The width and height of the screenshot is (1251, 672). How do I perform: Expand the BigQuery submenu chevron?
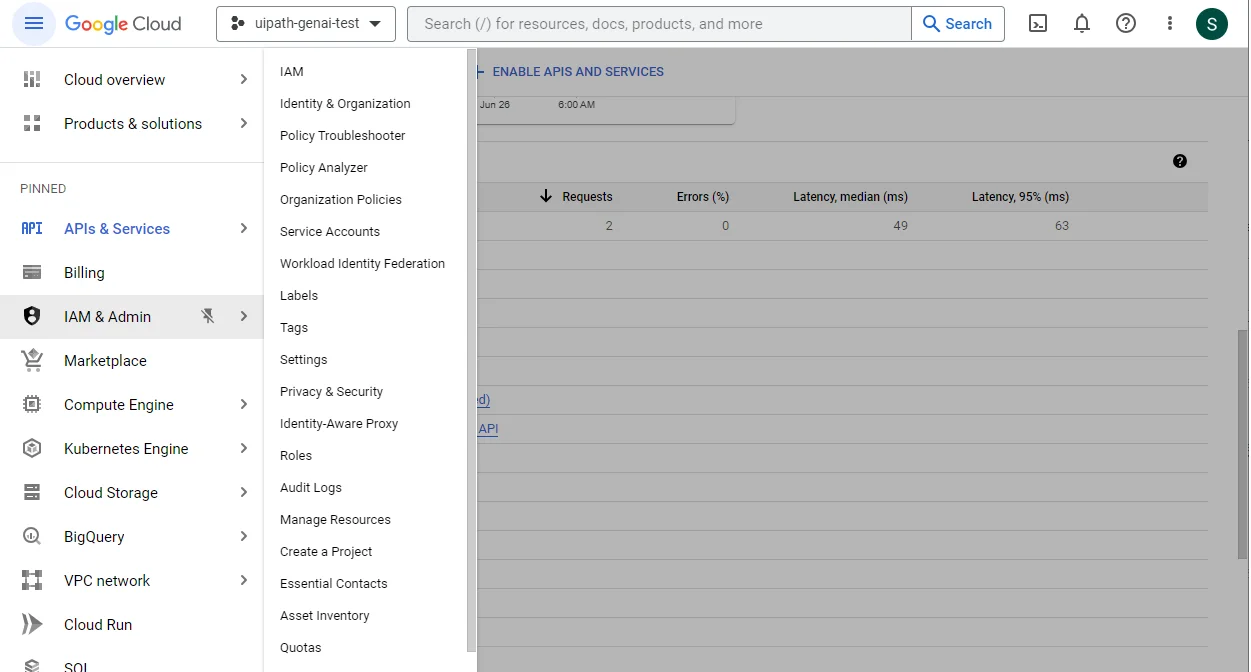[243, 537]
